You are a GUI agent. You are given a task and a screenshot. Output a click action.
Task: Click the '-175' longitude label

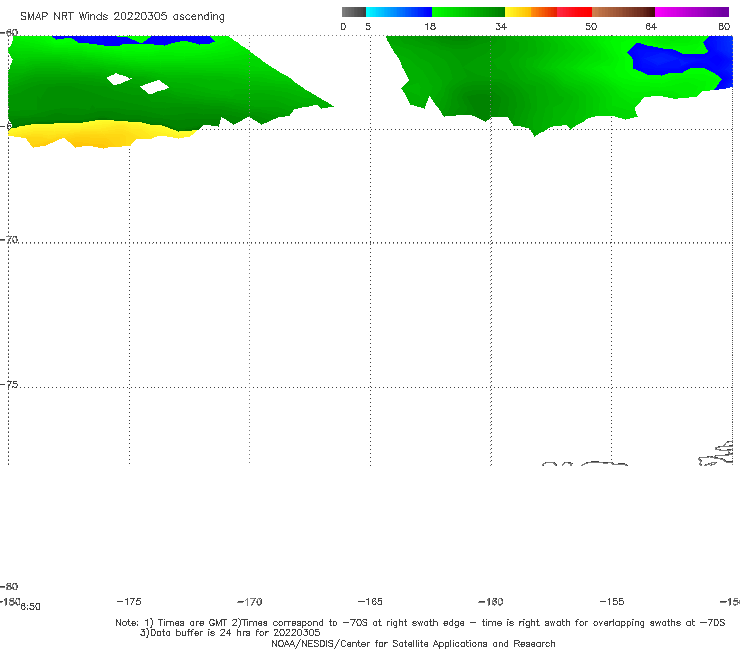[129, 602]
